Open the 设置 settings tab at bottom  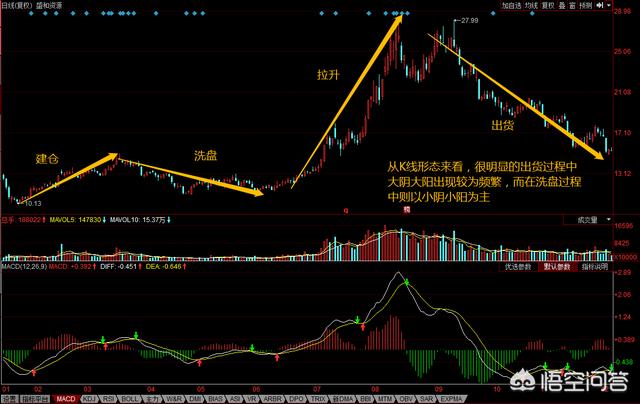tap(9, 399)
